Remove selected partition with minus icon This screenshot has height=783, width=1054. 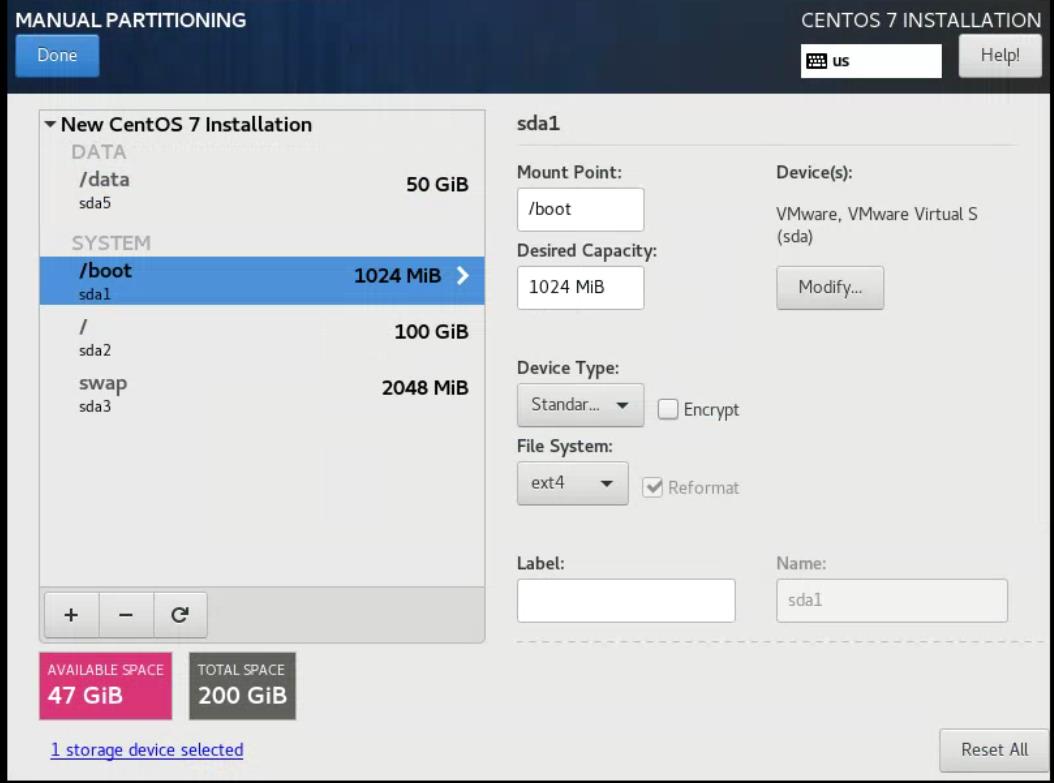126,614
